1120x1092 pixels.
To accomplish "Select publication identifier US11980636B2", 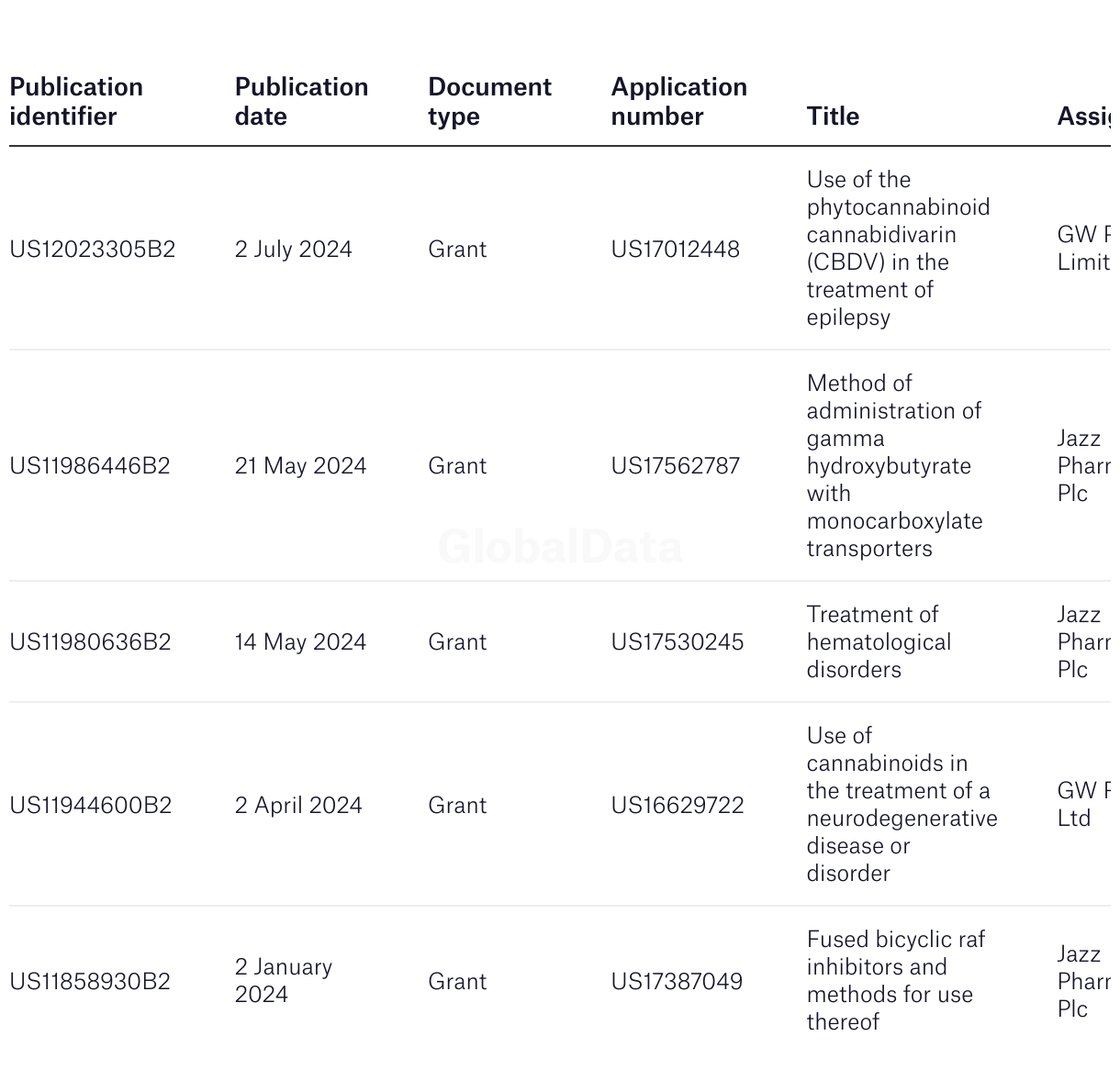I will [90, 642].
